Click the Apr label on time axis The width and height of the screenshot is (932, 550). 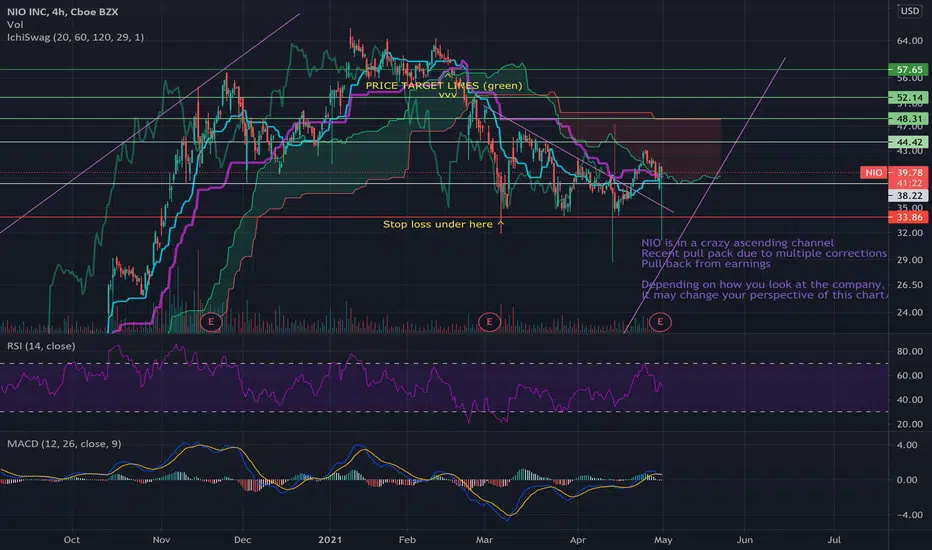(578, 540)
